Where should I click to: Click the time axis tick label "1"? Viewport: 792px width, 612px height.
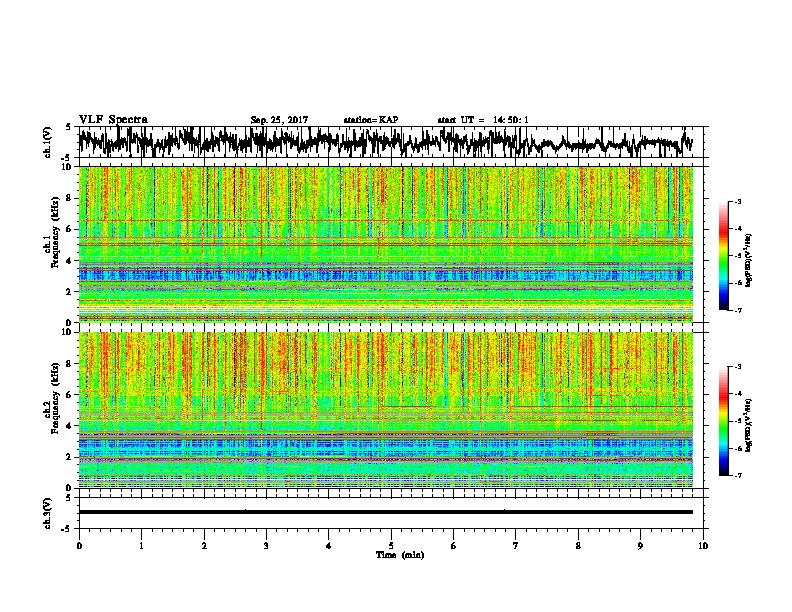coord(141,546)
